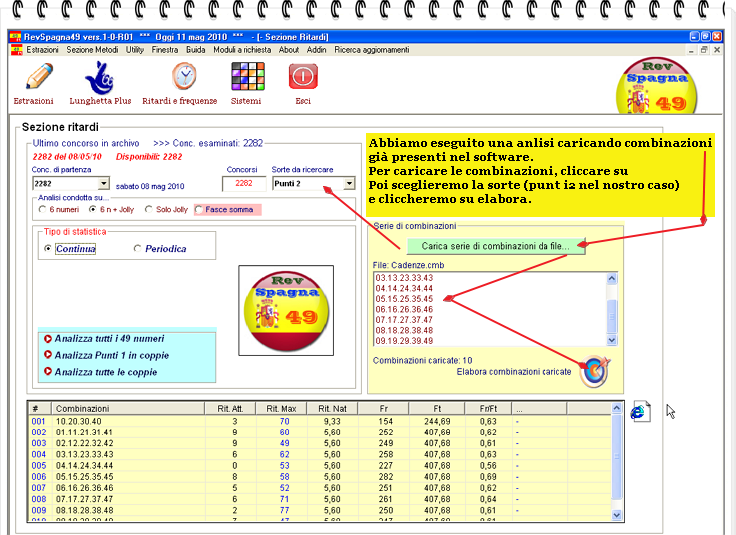The height and width of the screenshot is (535, 736).
Task: Sort by Rit. Att. column header
Action: coord(230,408)
